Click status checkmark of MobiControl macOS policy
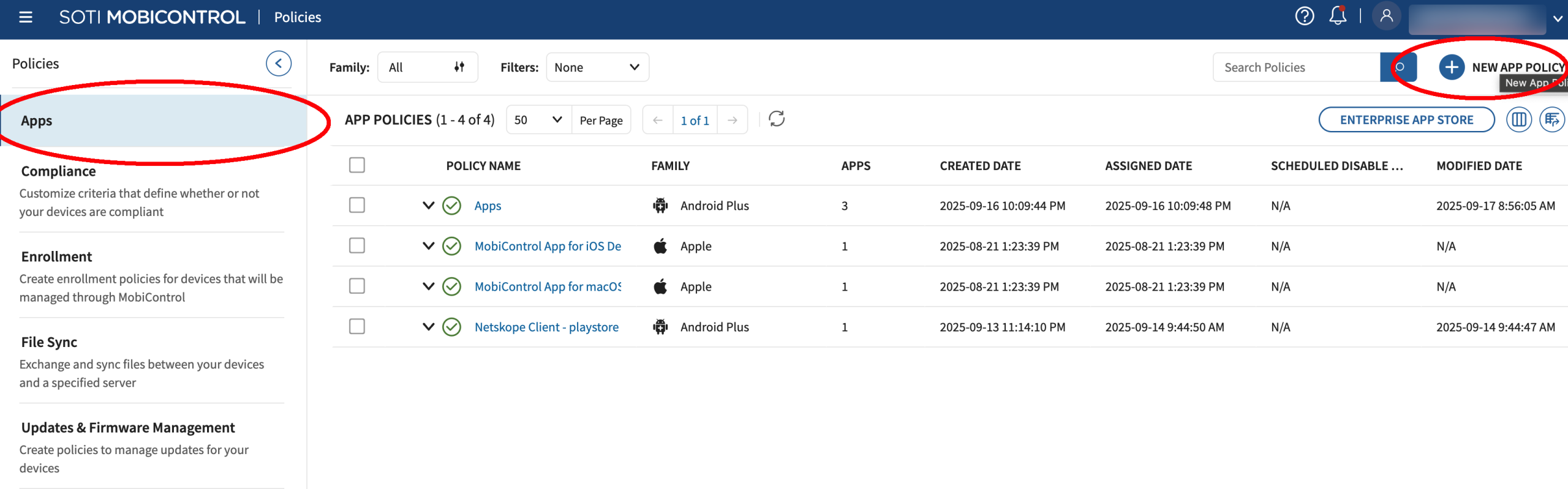The image size is (1568, 489). coord(452,286)
